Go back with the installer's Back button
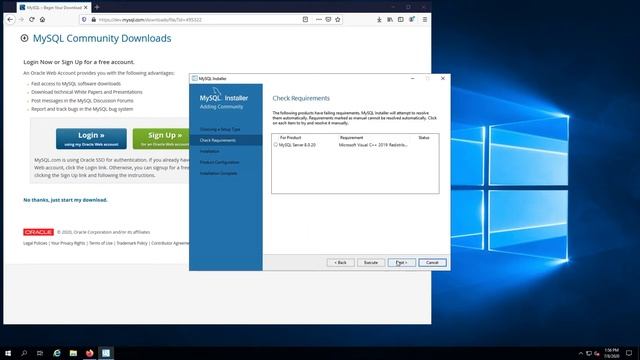Viewport: 640px width, 360px height. (x=340, y=262)
